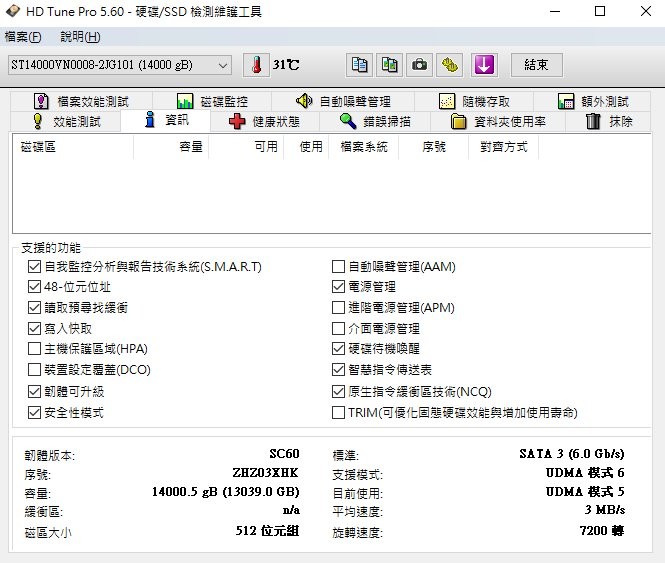665x563 pixels.
Task: Expand the ST14000VN0008 drive selection dropdown
Action: (x=119, y=65)
